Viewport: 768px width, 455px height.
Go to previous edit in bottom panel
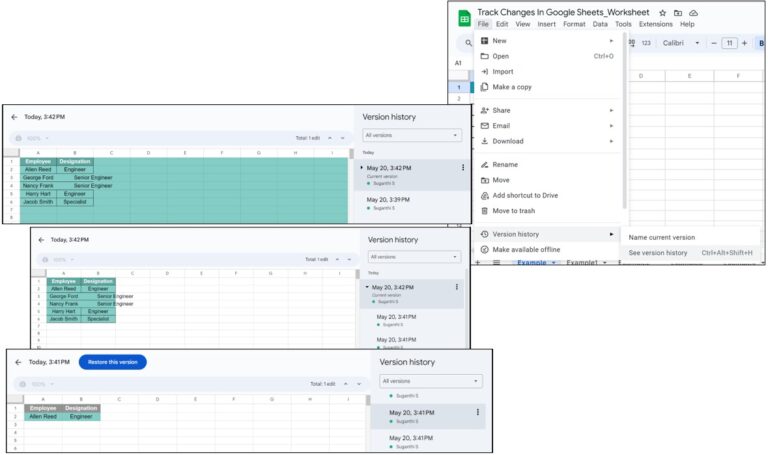click(x=346, y=384)
